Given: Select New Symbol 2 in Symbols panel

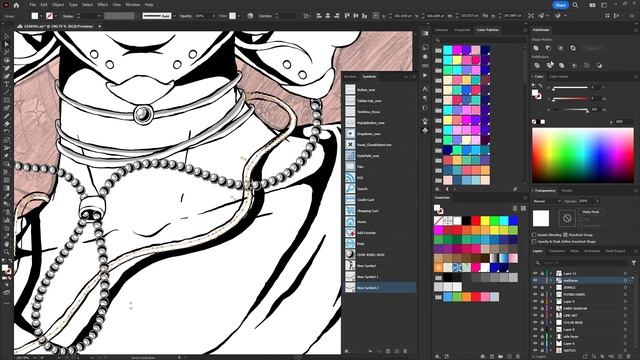Looking at the screenshot, I should [x=380, y=288].
